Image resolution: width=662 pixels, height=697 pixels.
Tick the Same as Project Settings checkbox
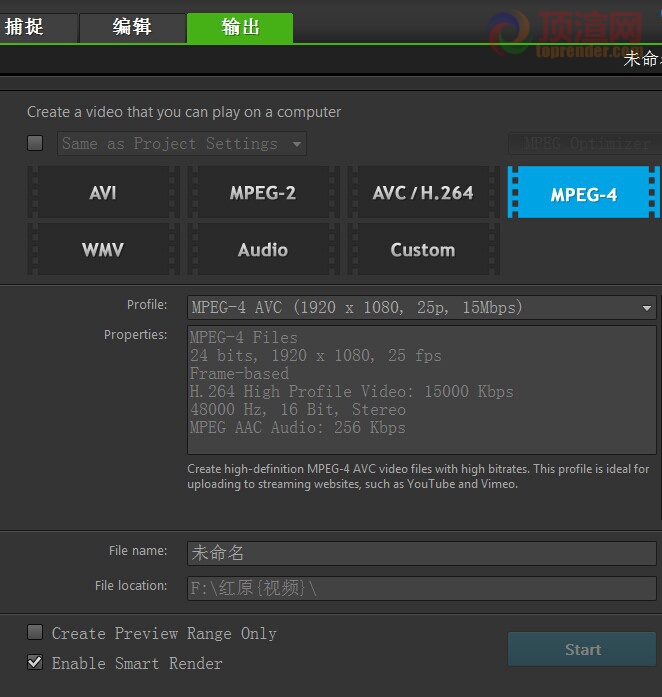pyautogui.click(x=35, y=143)
